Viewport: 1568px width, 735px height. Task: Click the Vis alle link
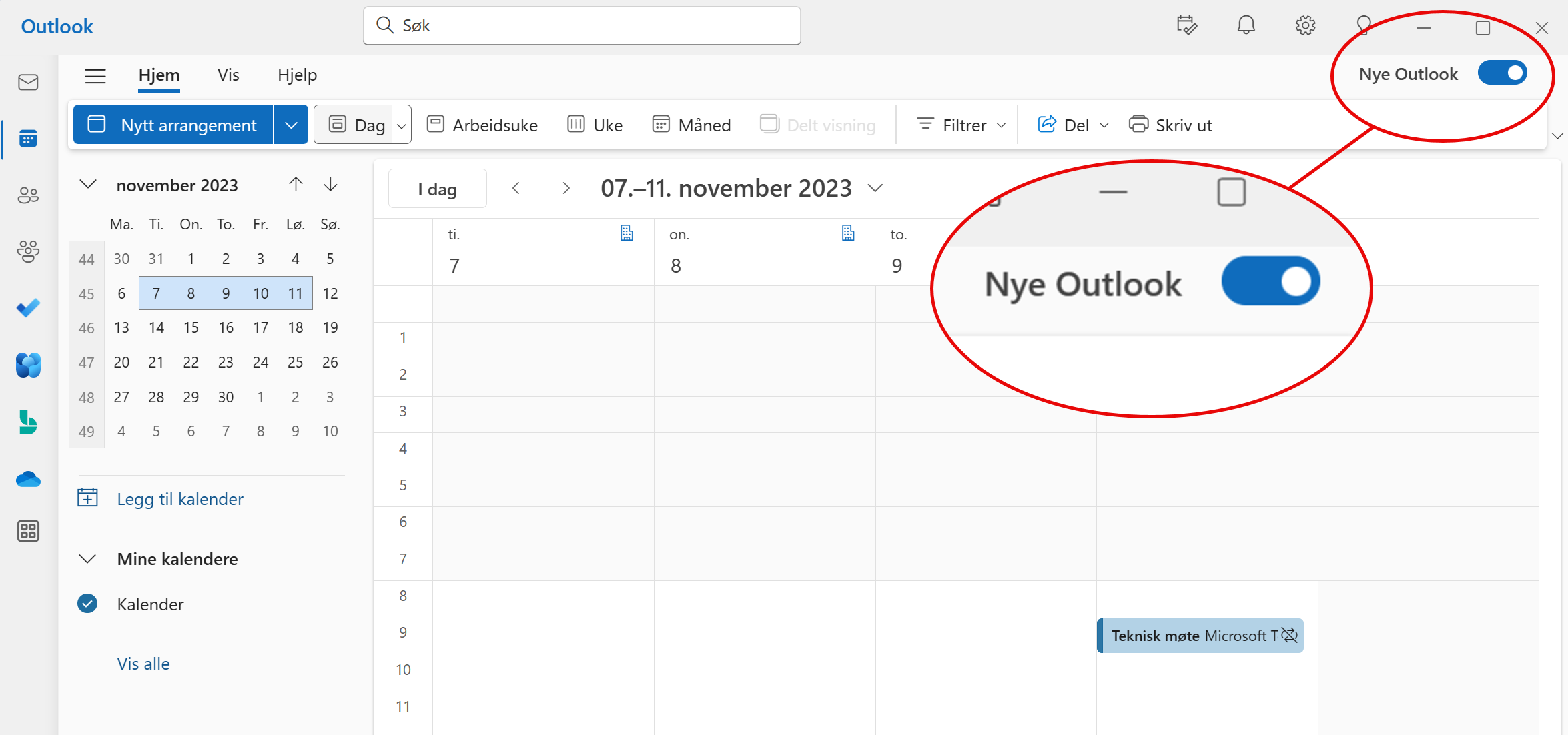pos(143,663)
